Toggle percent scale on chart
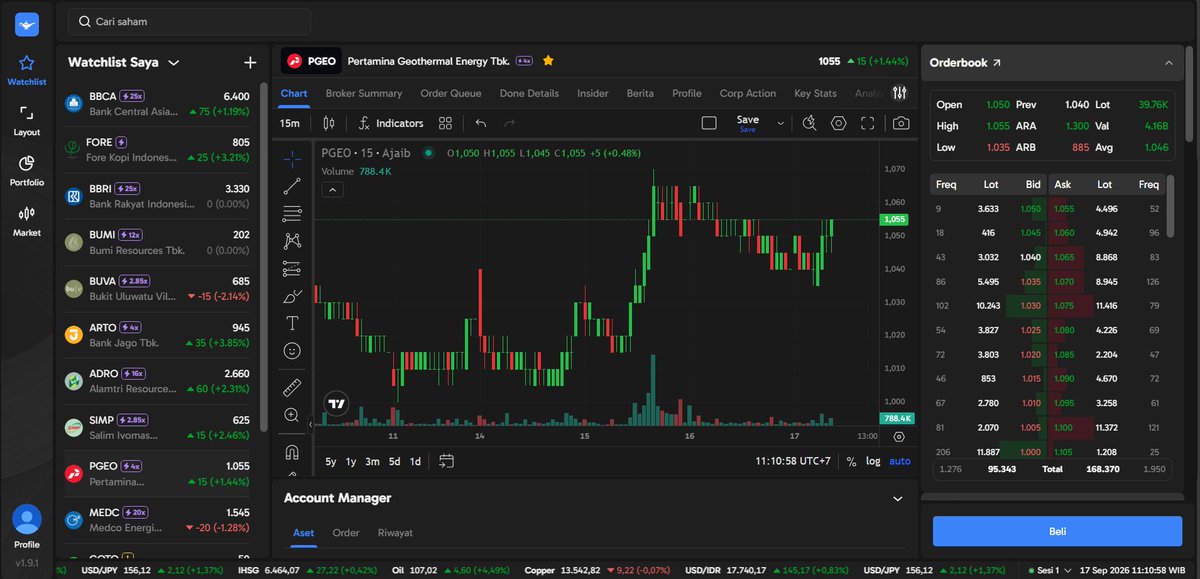Viewport: 1200px width, 579px height. coord(851,461)
